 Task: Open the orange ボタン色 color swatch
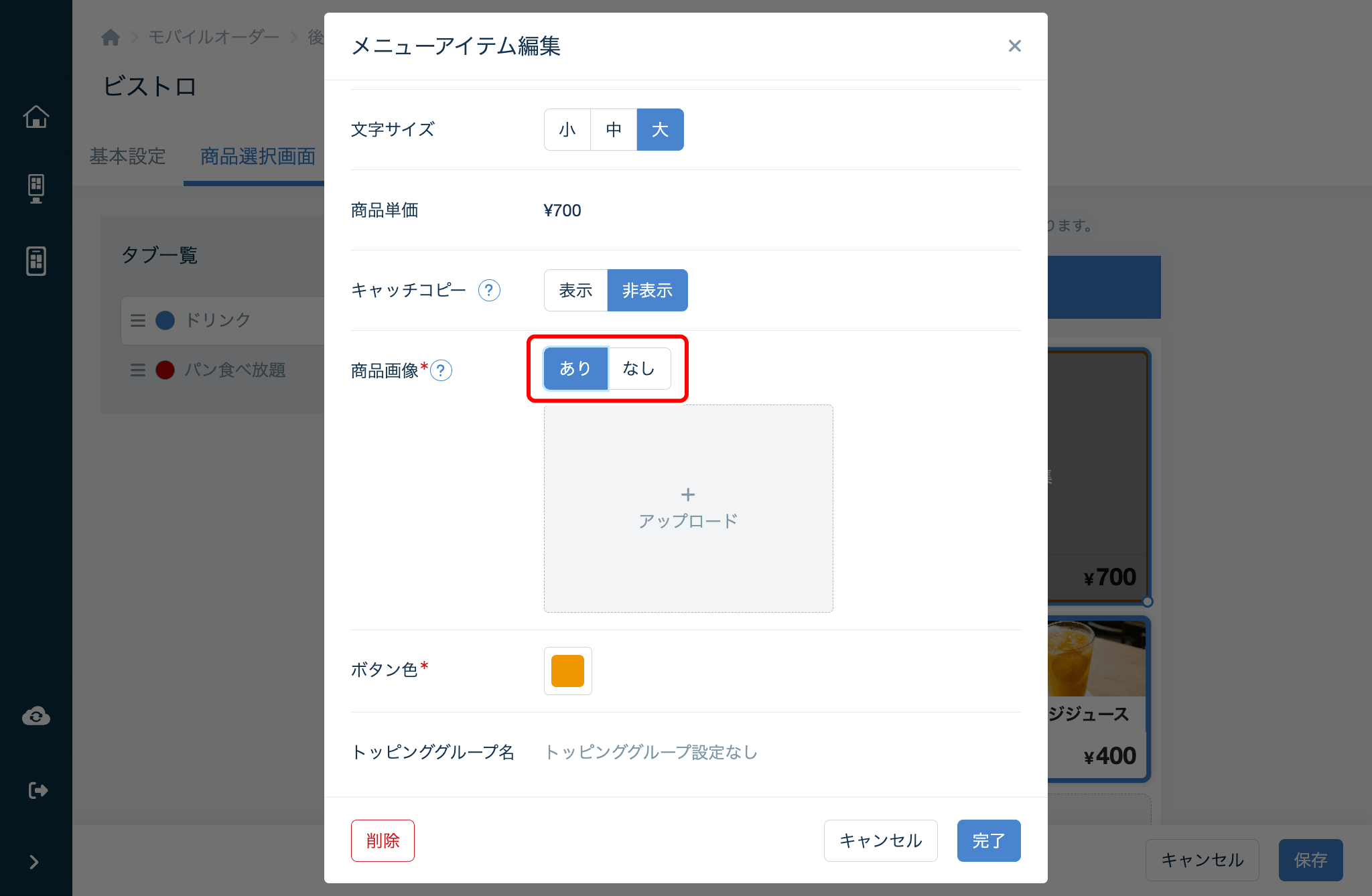[567, 670]
